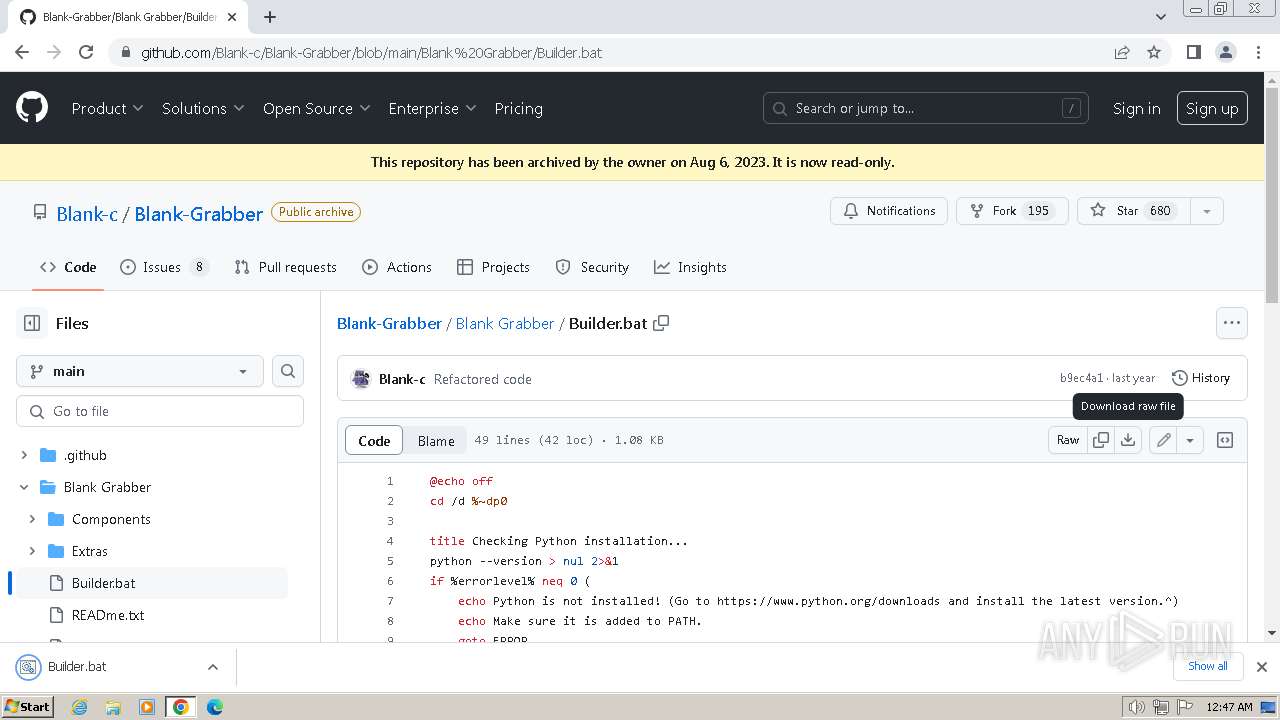Expand the Components folder
Screen dimensions: 1280x720
32,519
